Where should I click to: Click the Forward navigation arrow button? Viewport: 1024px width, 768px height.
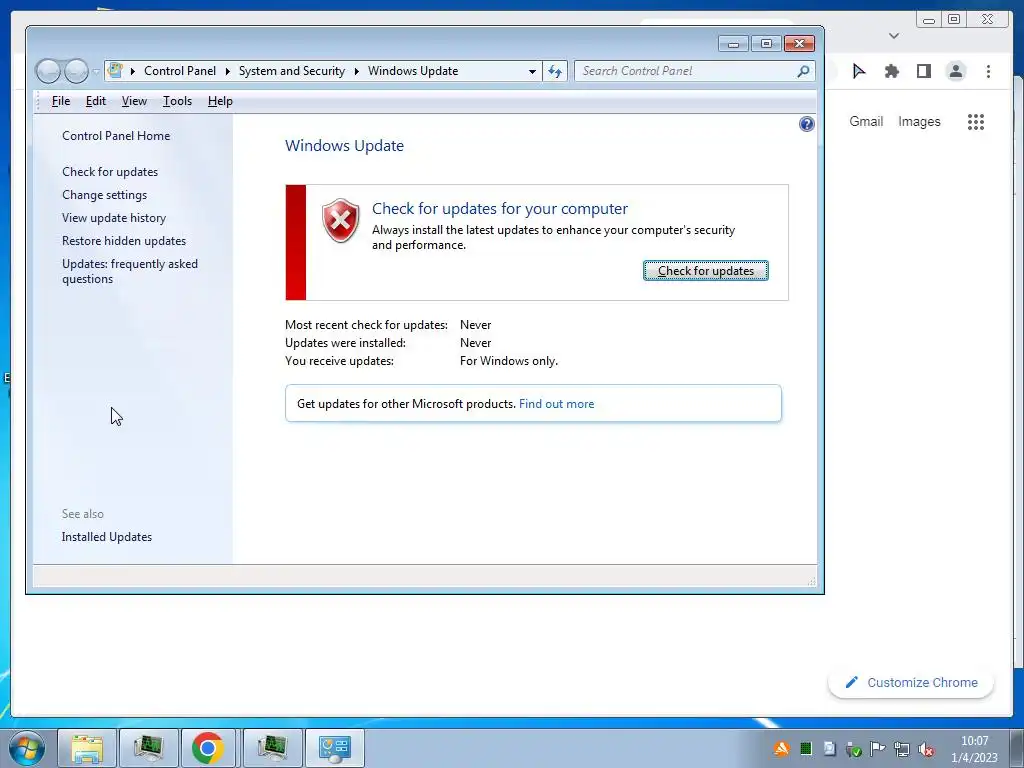point(76,71)
